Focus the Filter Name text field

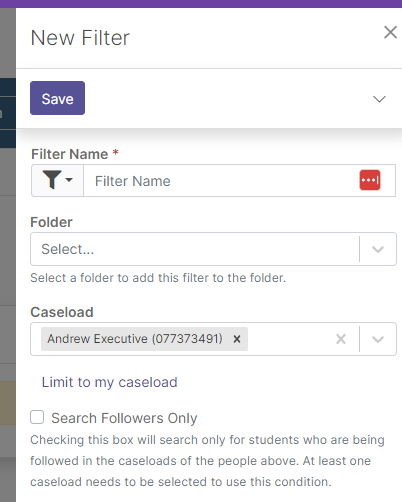point(221,180)
